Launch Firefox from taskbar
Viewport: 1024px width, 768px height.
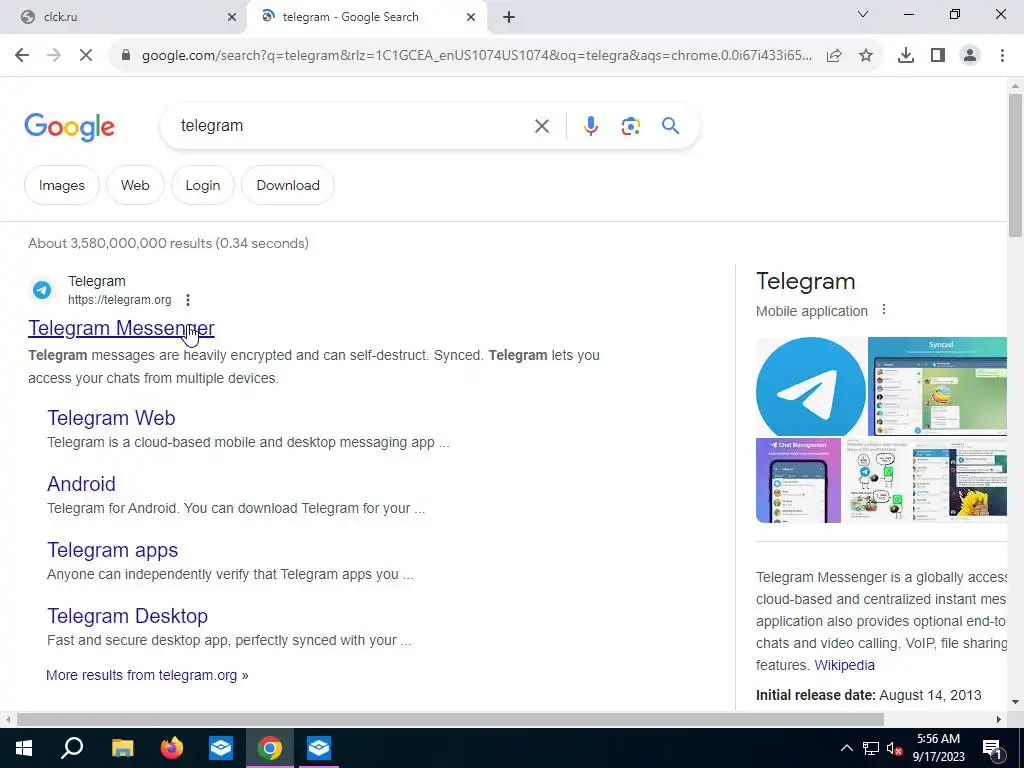pos(172,748)
